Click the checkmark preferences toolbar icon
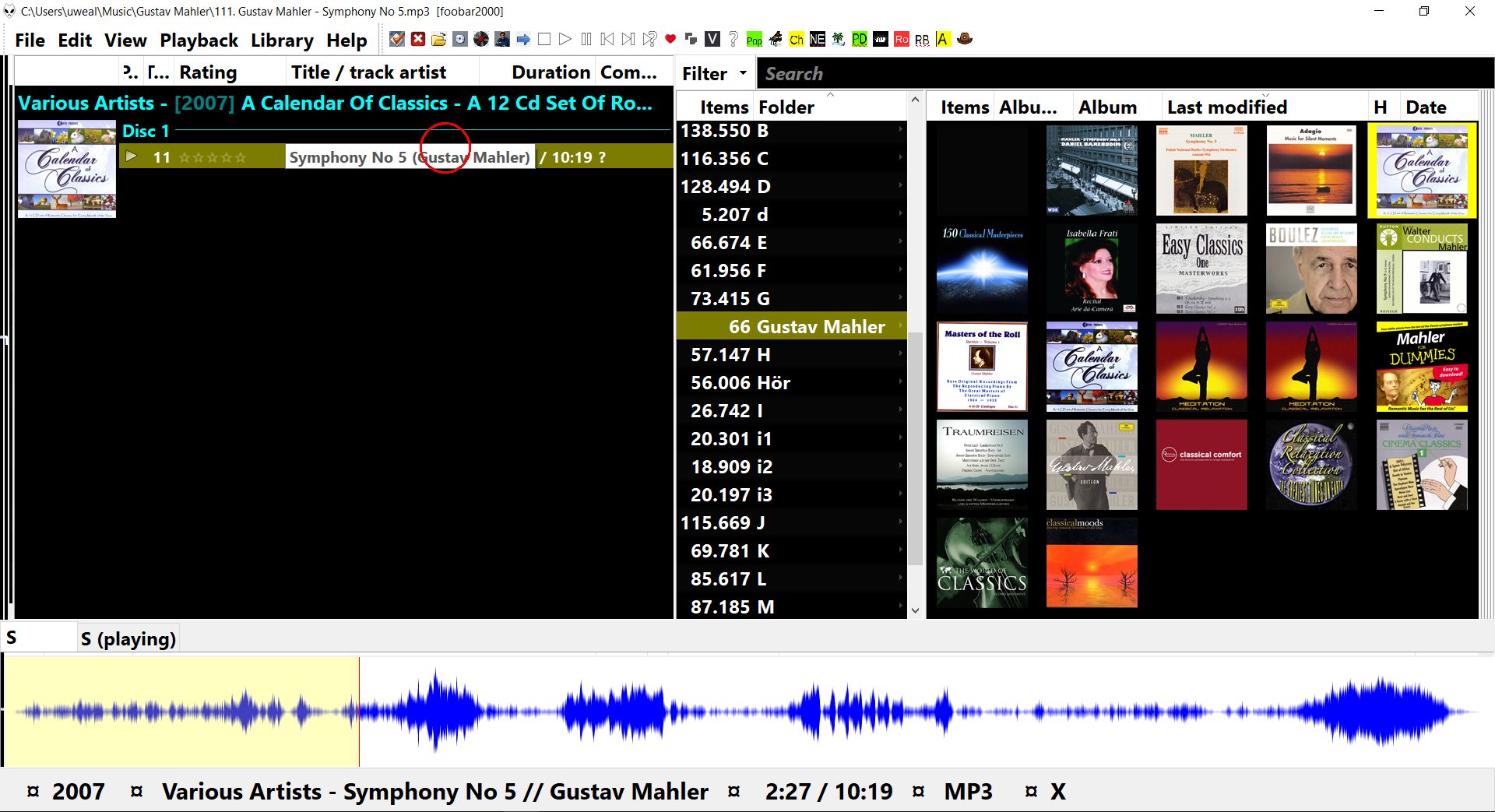The image size is (1495, 812). click(397, 39)
